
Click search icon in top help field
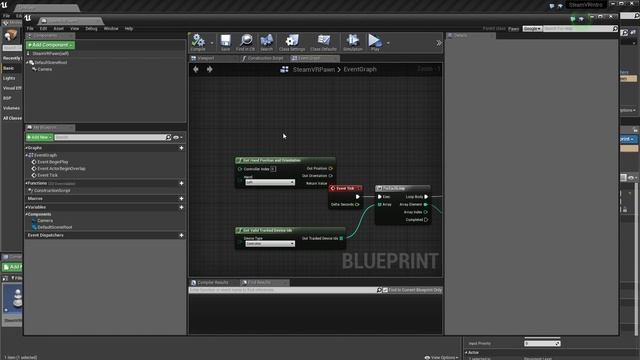pos(615,29)
